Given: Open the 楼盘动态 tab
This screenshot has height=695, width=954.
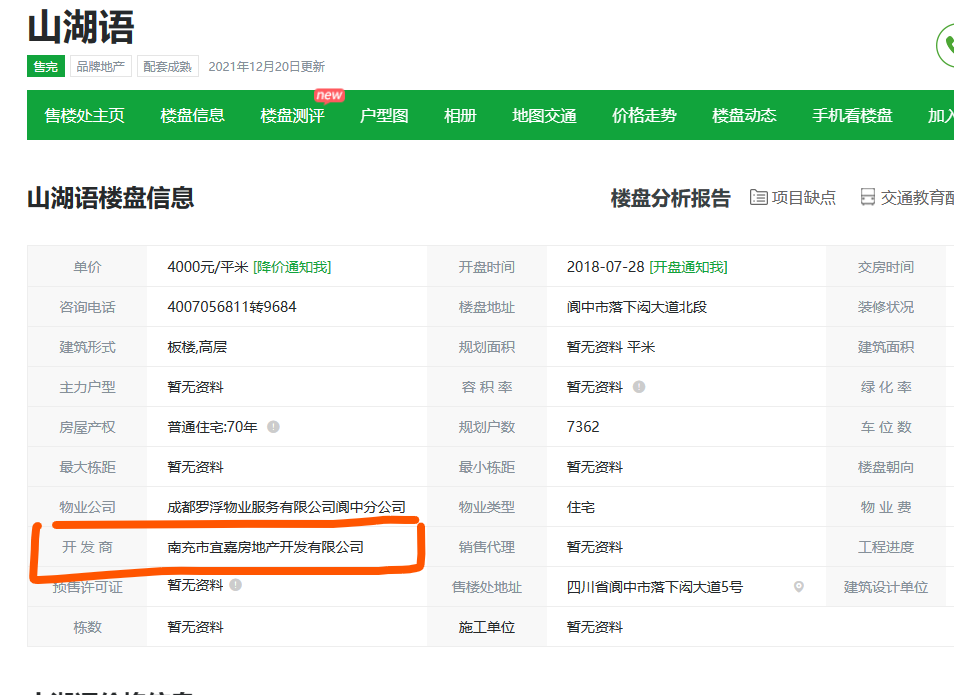Looking at the screenshot, I should 744,116.
